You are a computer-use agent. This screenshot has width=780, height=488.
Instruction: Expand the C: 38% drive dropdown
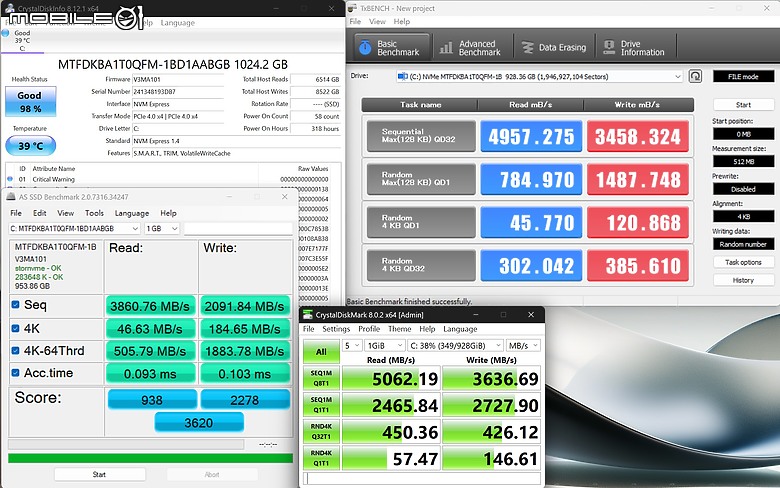(455, 346)
